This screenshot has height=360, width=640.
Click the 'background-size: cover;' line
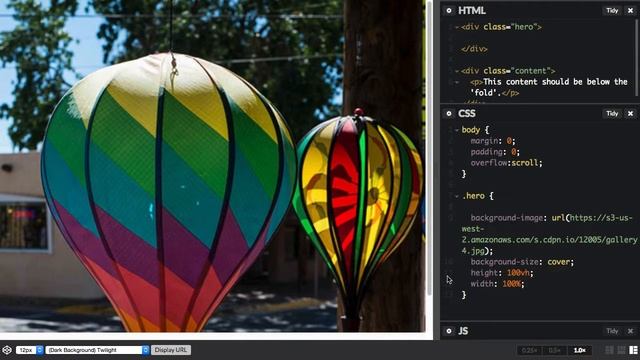(522, 262)
